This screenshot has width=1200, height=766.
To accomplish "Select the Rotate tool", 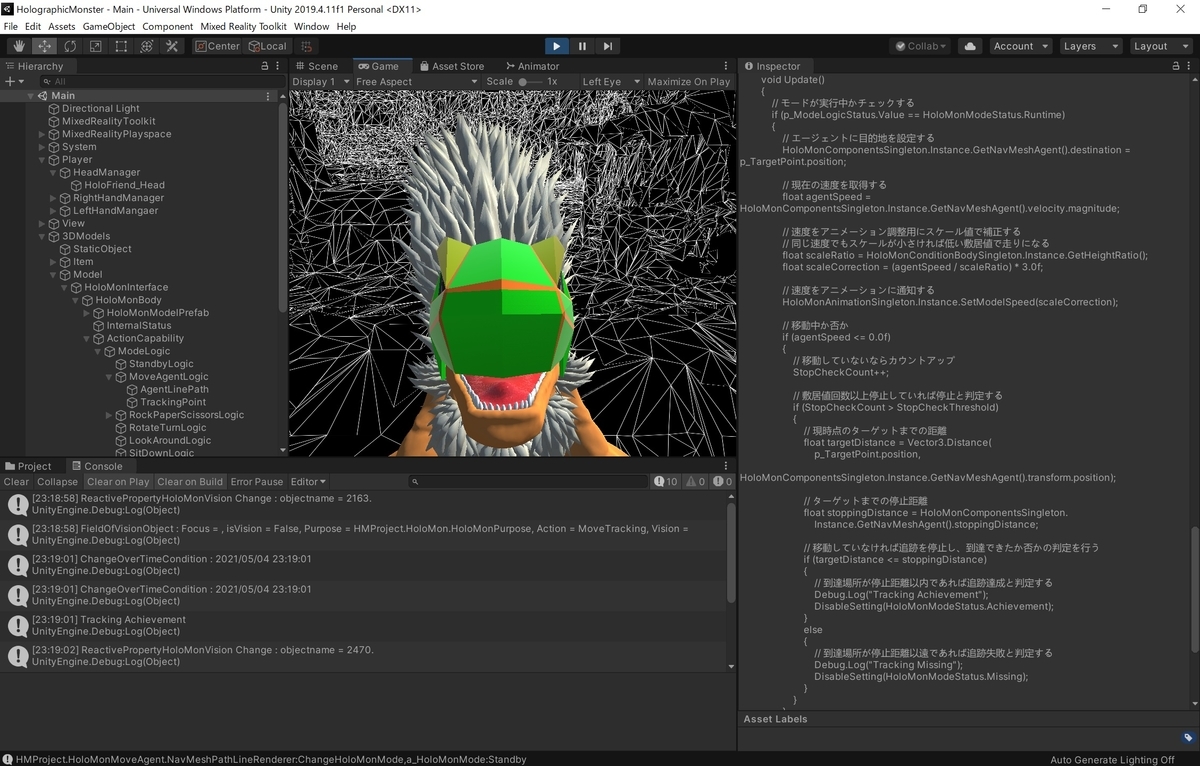I will [70, 46].
